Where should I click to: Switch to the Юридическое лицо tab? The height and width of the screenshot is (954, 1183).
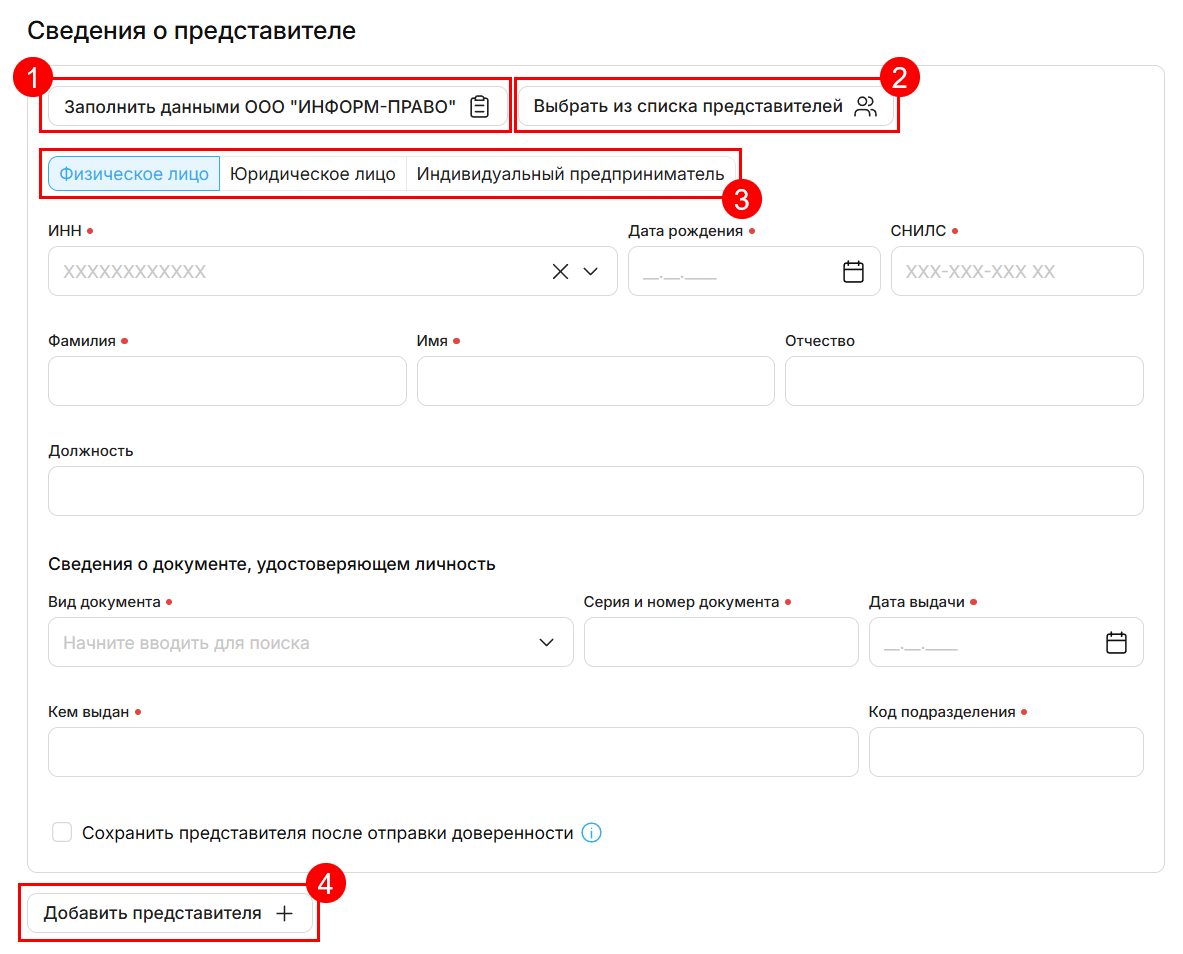point(313,174)
